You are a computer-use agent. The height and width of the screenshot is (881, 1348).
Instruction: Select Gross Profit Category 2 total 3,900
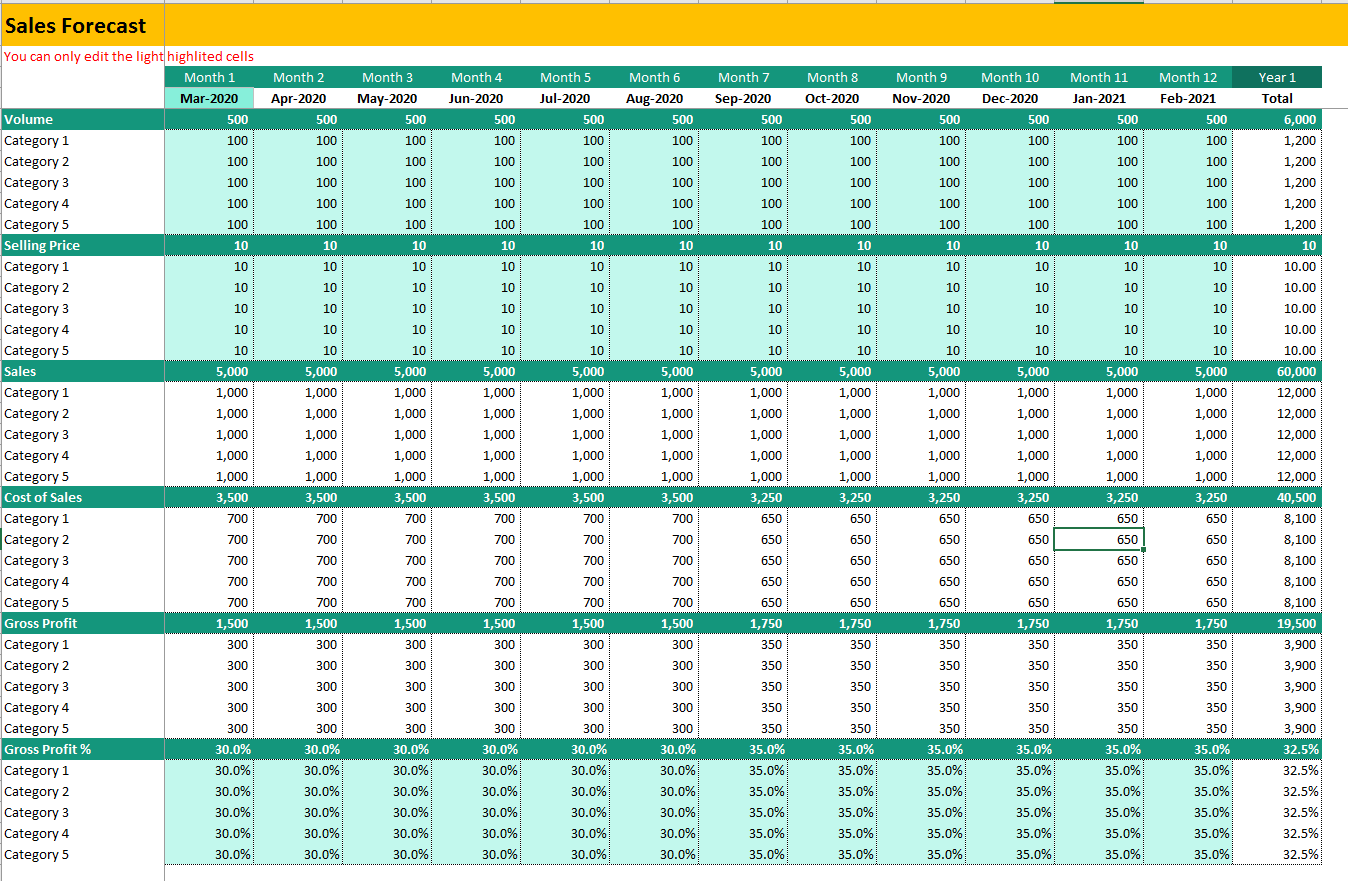1277,665
